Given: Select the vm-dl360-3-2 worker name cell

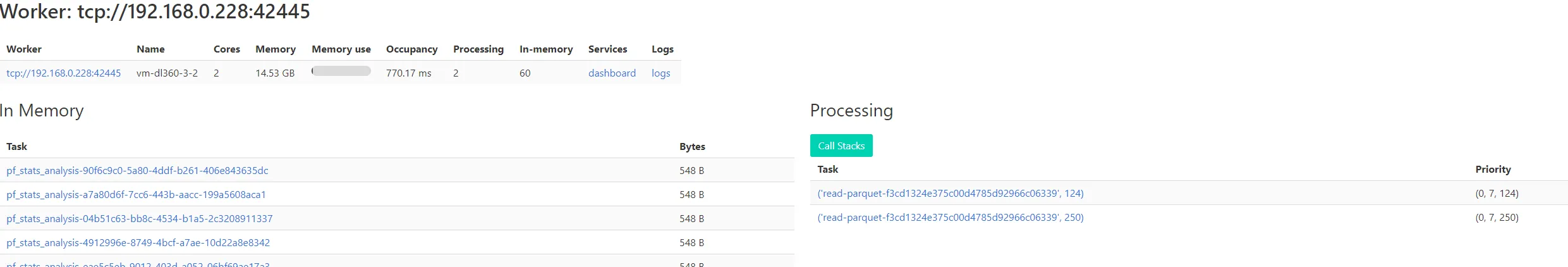Looking at the screenshot, I should [x=167, y=73].
